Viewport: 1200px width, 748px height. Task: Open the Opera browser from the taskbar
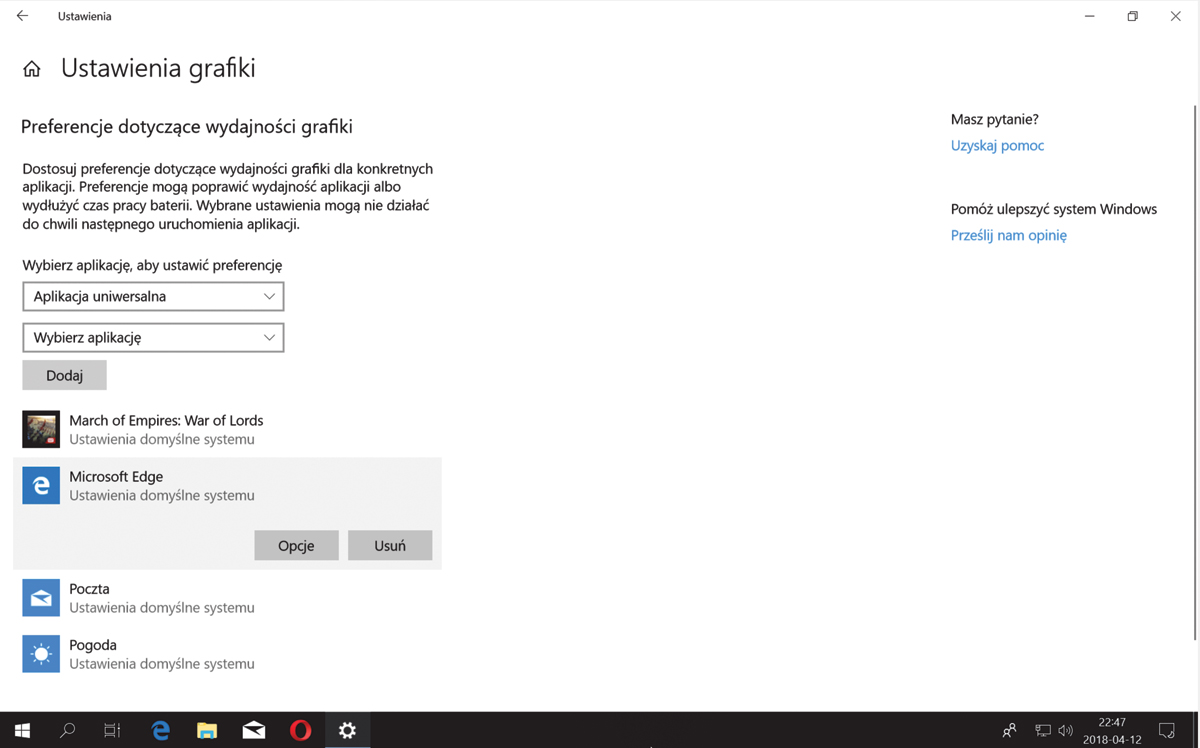pyautogui.click(x=300, y=730)
